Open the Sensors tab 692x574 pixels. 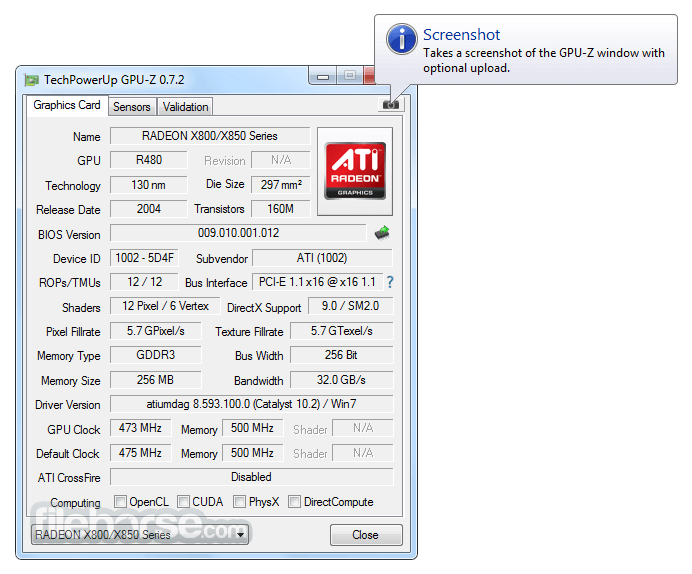(x=132, y=107)
